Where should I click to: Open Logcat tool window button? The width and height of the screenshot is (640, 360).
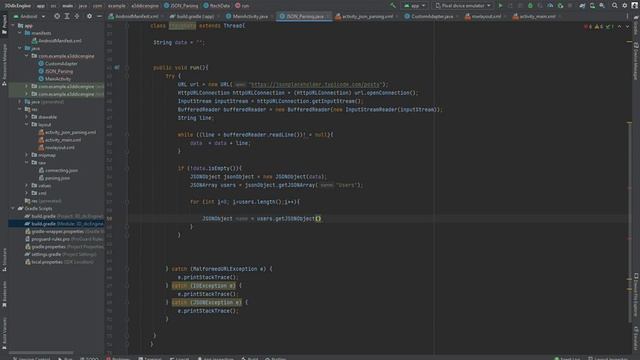[x=180, y=358]
